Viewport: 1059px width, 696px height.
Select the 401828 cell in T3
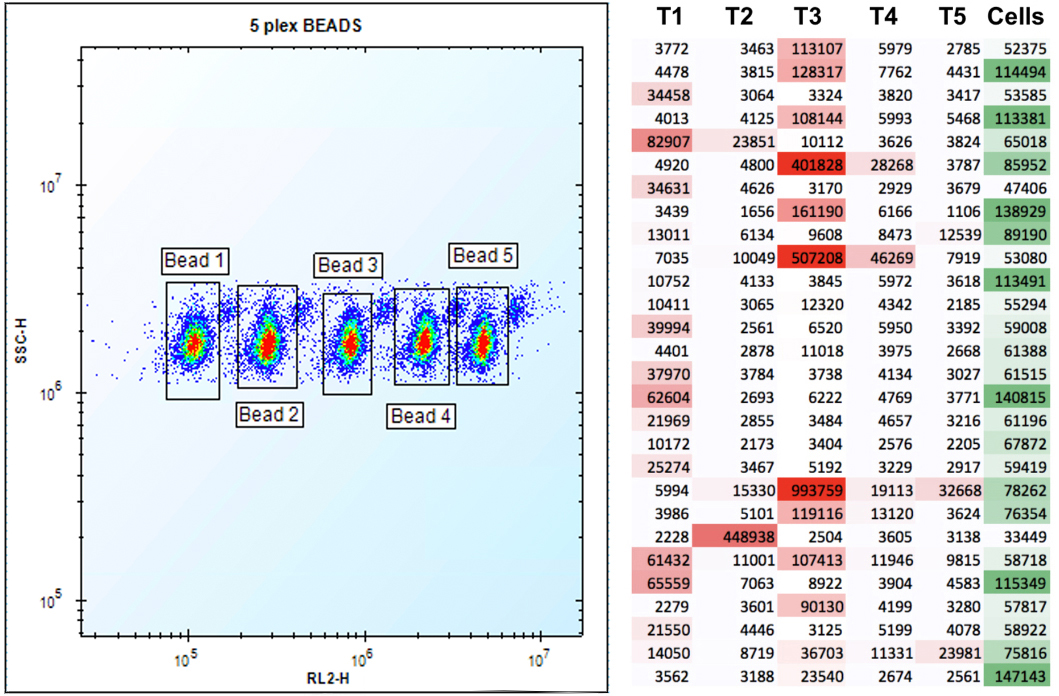tap(811, 164)
